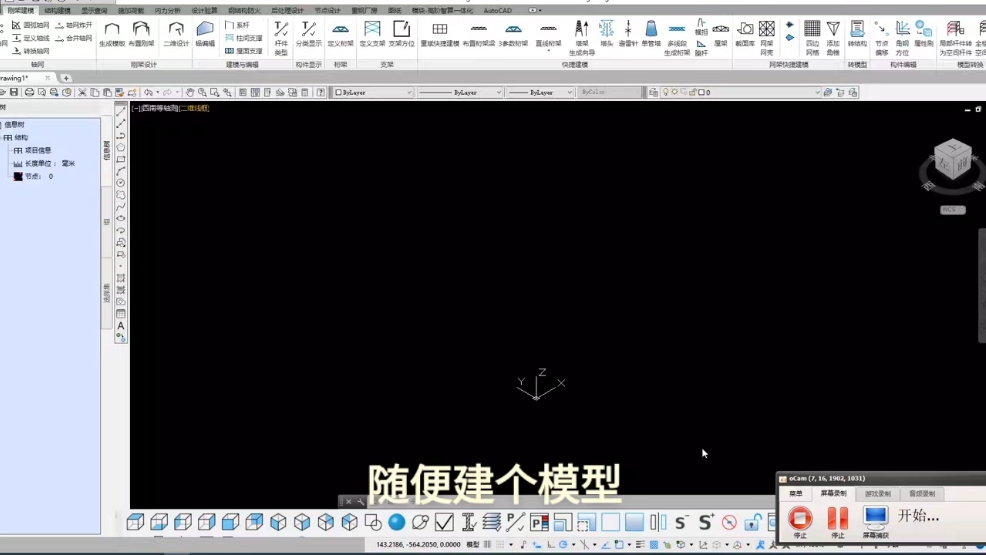Toggle the 模型 model space status button
Image resolution: width=986 pixels, height=555 pixels.
click(473, 544)
